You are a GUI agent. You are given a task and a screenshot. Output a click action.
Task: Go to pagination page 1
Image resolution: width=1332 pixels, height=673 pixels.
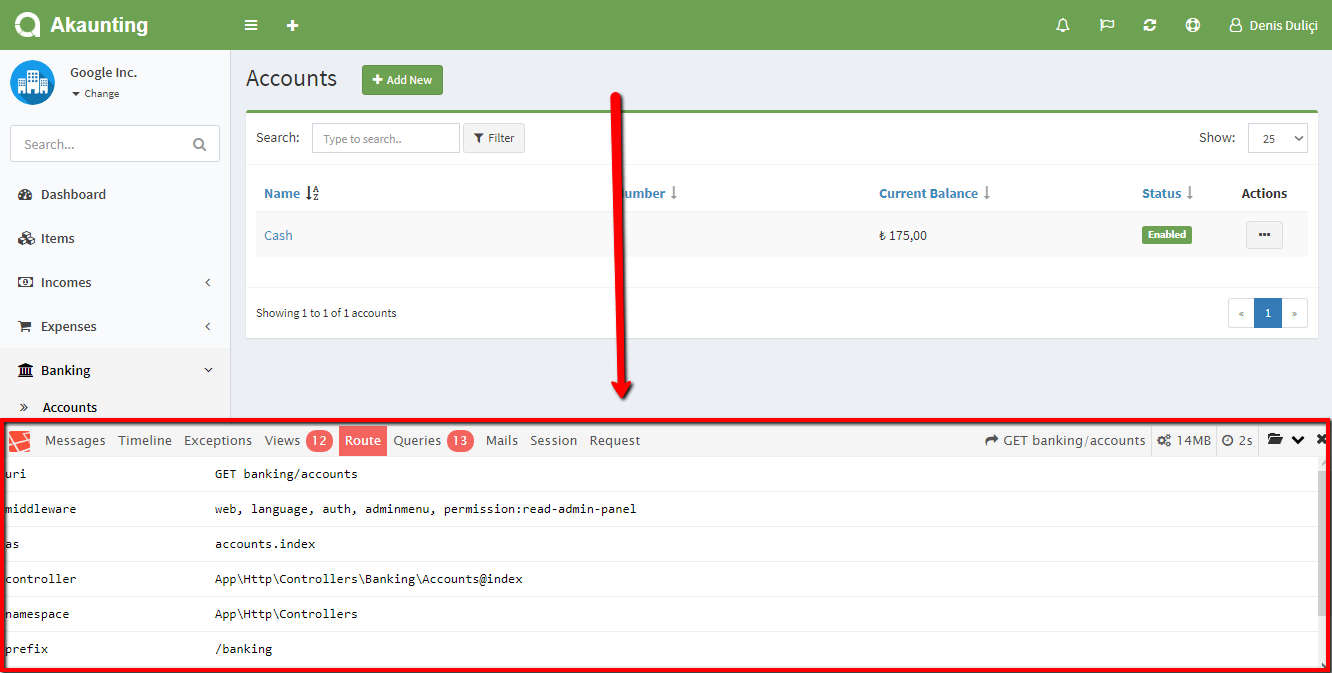[1268, 313]
